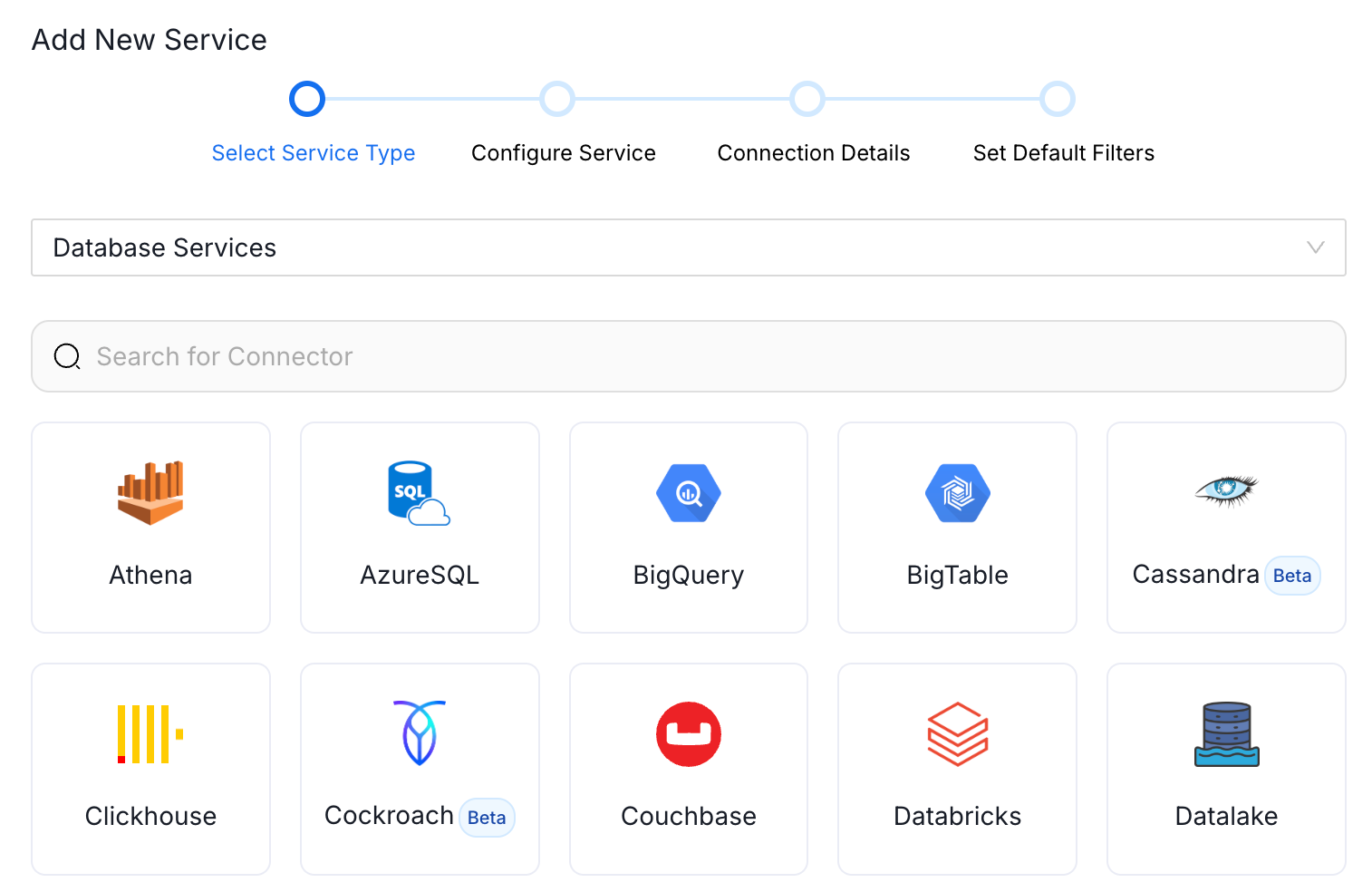The height and width of the screenshot is (892, 1372).
Task: Click the Athena label text
Action: pos(150,576)
